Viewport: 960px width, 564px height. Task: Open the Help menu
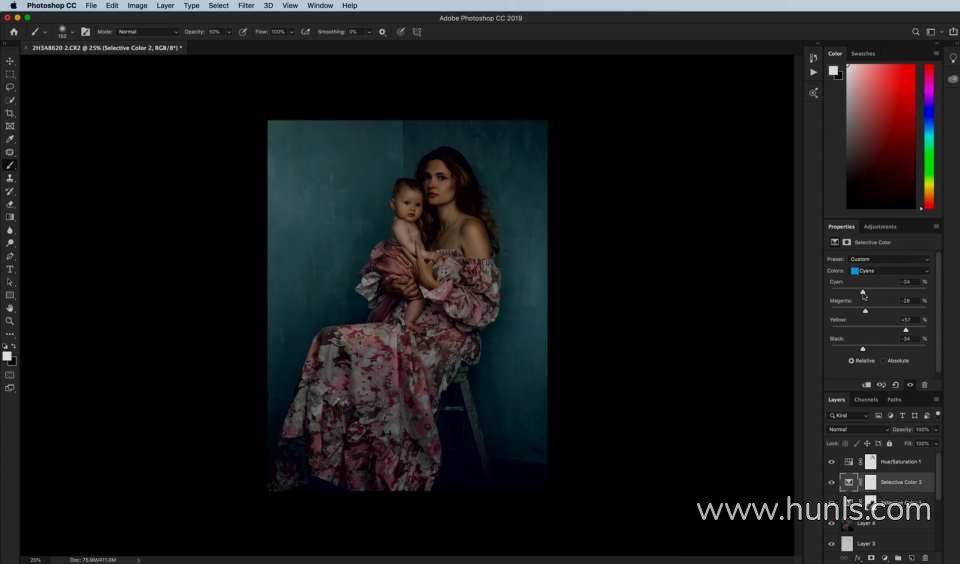point(350,6)
